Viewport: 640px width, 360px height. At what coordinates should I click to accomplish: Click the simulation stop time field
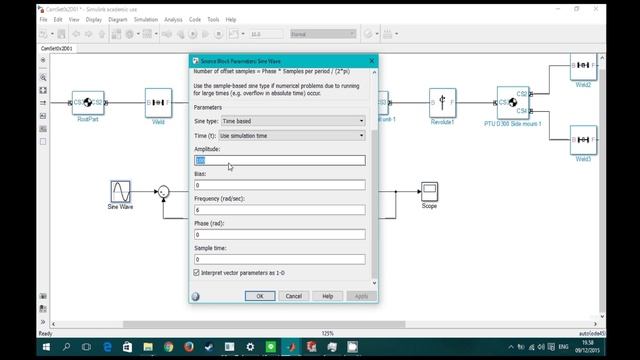point(266,34)
